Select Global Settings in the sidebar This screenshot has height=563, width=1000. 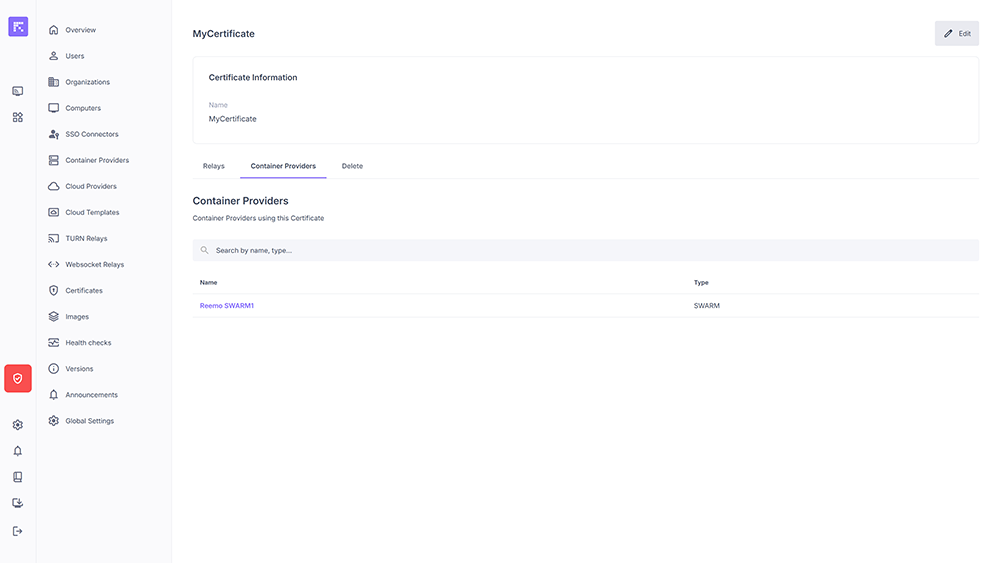coord(89,421)
